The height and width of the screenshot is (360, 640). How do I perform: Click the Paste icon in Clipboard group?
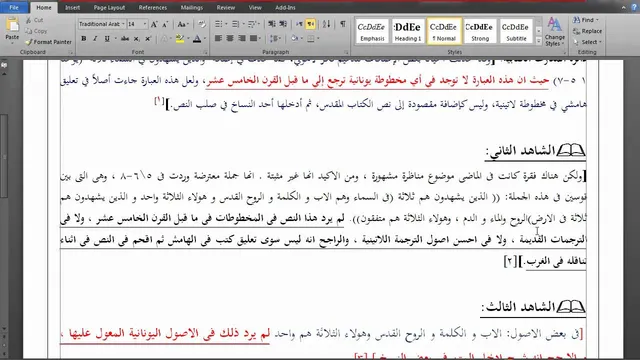[12, 29]
